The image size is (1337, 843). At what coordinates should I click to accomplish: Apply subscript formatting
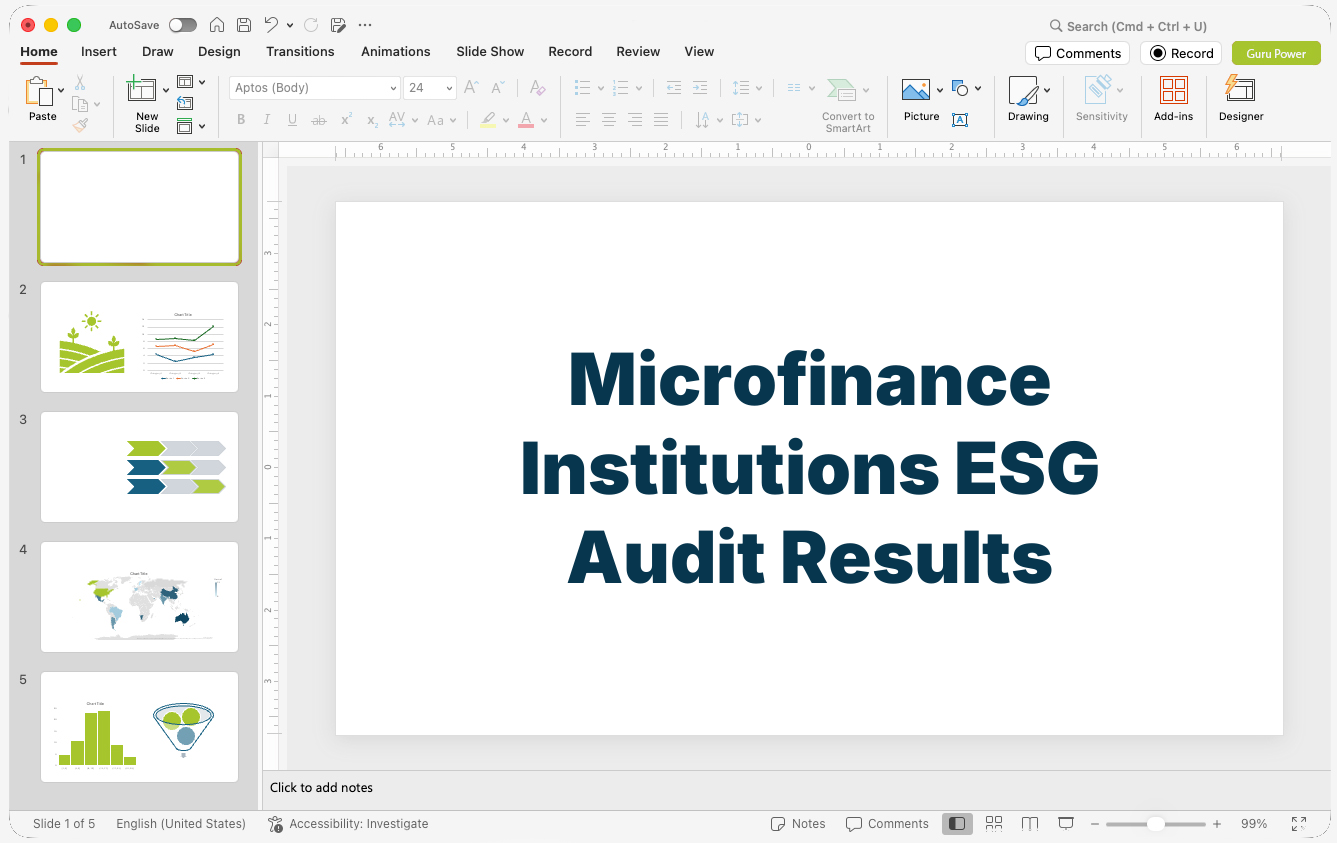point(372,120)
